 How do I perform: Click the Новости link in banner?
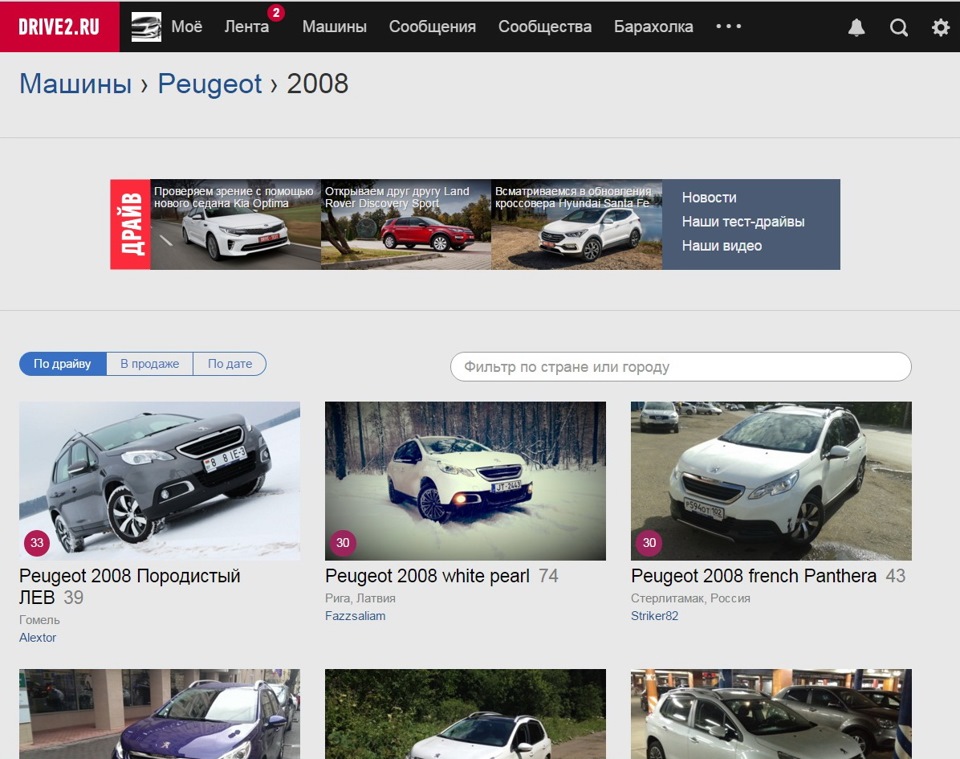(709, 198)
